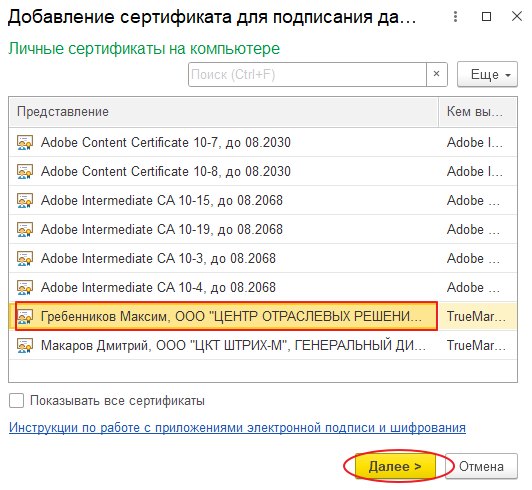This screenshot has height=490, width=532.
Task: Click TrueMar... issuer cell of Гребенников Максим
Action: 477,316
